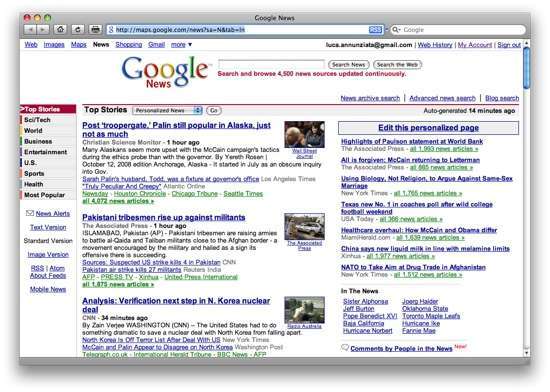Click speech bubble icon by Comments by People
Viewport: 550px width, 392px height.
(345, 348)
